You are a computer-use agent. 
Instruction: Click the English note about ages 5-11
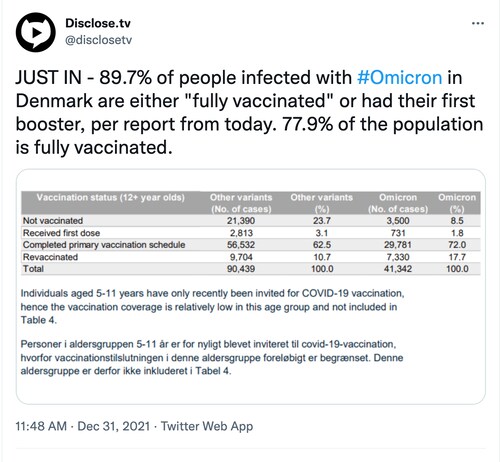pyautogui.click(x=212, y=306)
